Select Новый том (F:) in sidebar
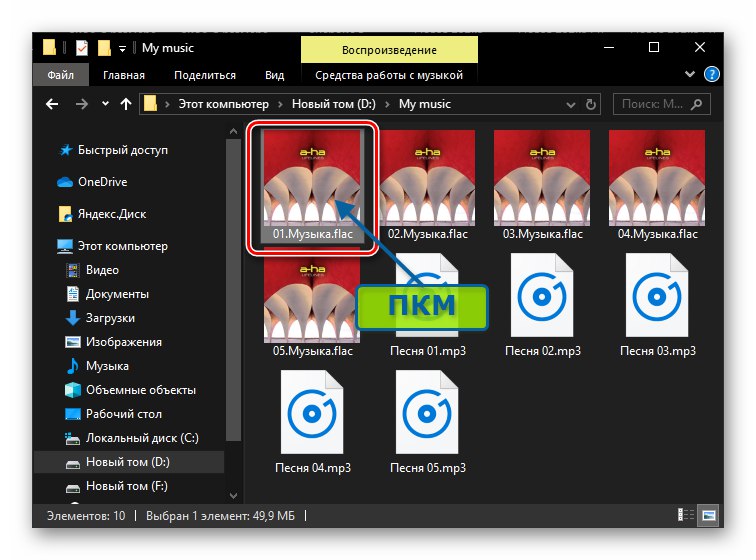This screenshot has height=560, width=756. click(127, 486)
